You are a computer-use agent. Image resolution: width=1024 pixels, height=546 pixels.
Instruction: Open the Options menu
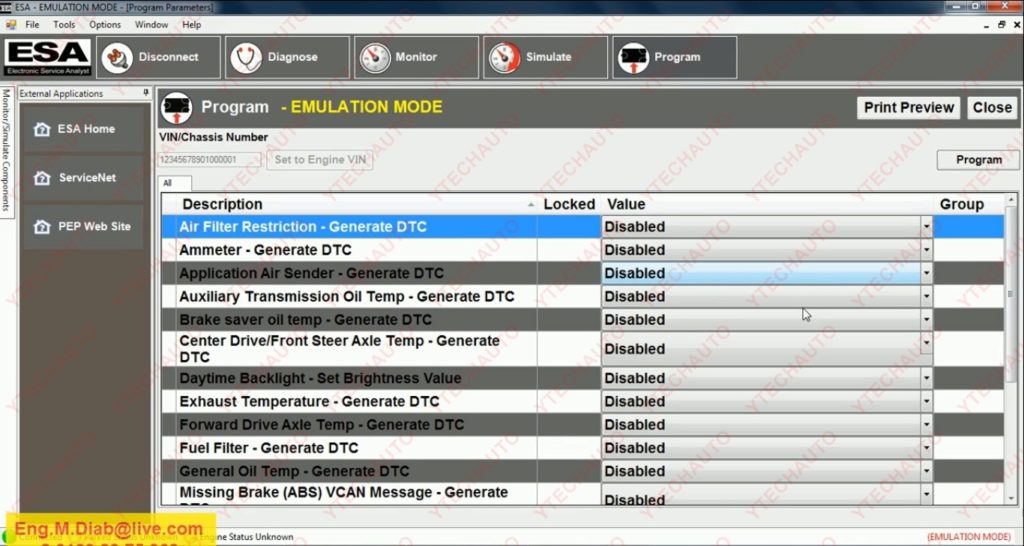[105, 25]
